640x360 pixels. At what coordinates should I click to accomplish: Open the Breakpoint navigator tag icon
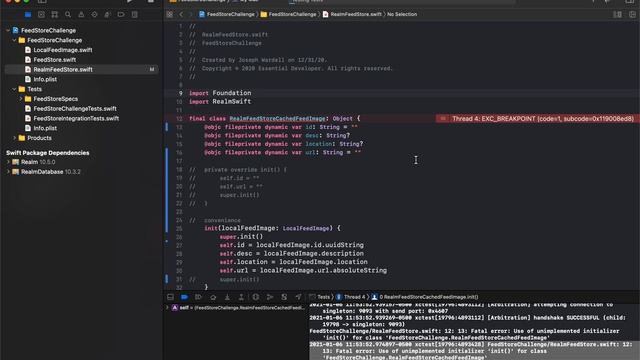click(121, 15)
